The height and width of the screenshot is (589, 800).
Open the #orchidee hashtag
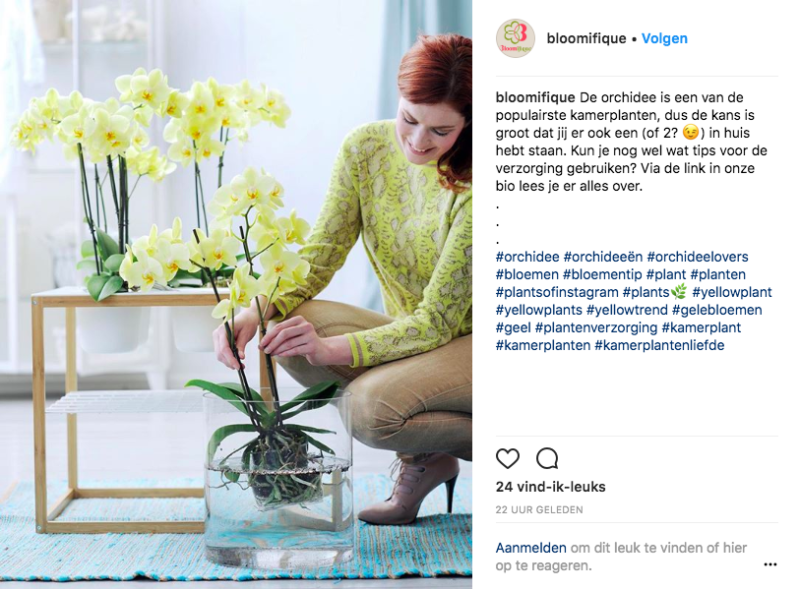(528, 257)
